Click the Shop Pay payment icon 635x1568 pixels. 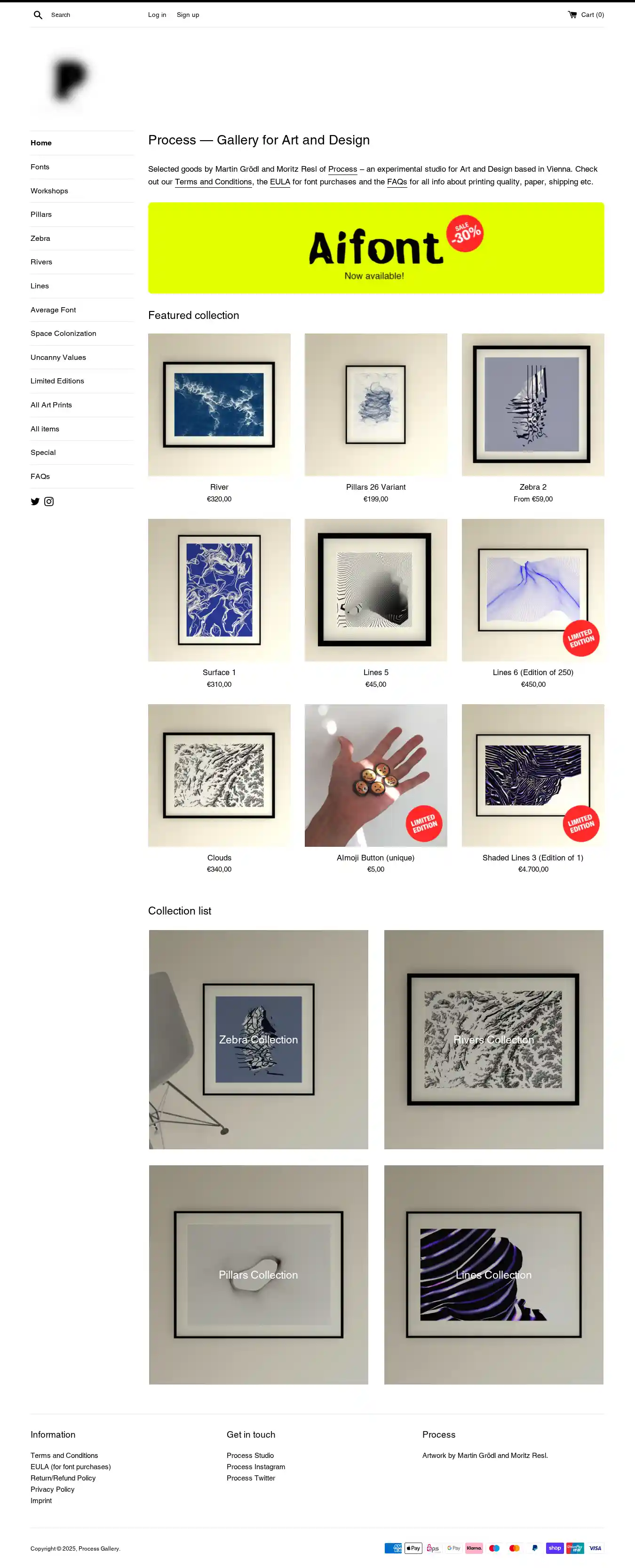pyautogui.click(x=555, y=1548)
